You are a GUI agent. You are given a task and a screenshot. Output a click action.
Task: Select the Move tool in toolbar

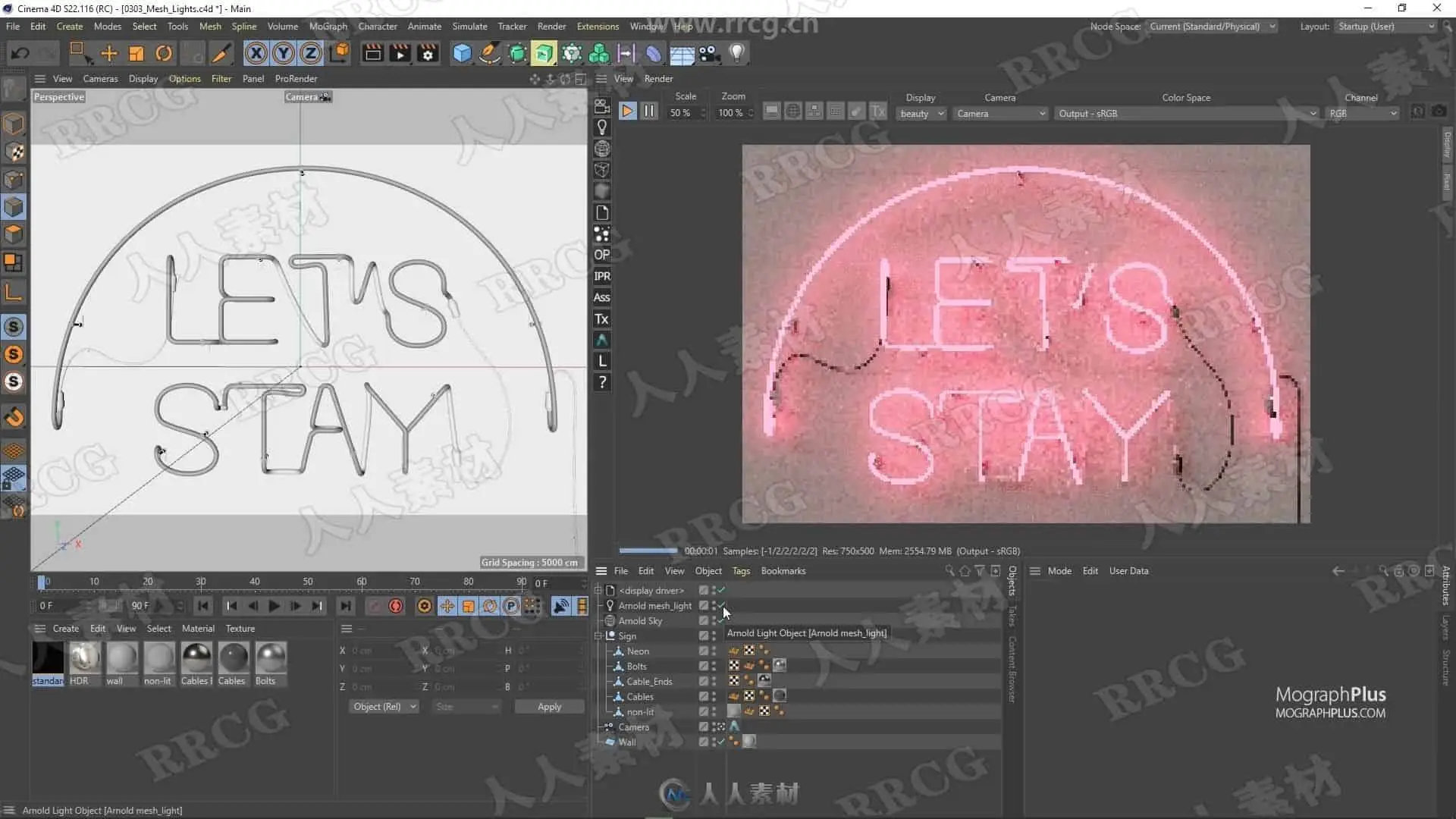coord(109,53)
